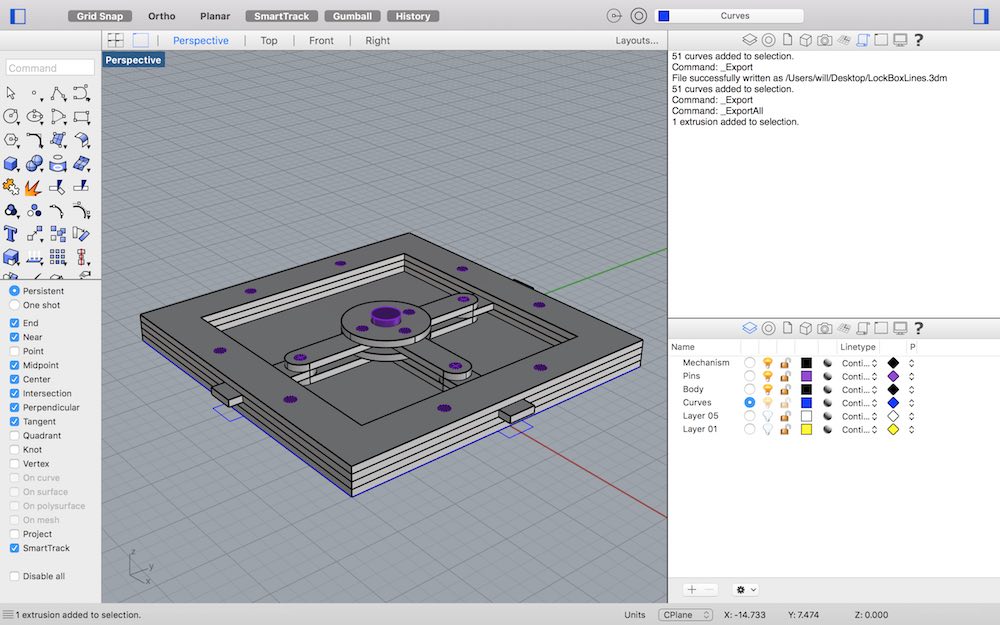Select the circle drawing tool
The height and width of the screenshot is (625, 1000).
(x=11, y=116)
